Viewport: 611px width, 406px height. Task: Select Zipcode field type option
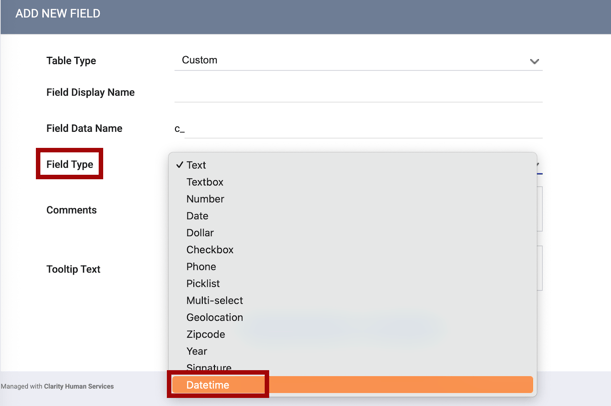205,335
